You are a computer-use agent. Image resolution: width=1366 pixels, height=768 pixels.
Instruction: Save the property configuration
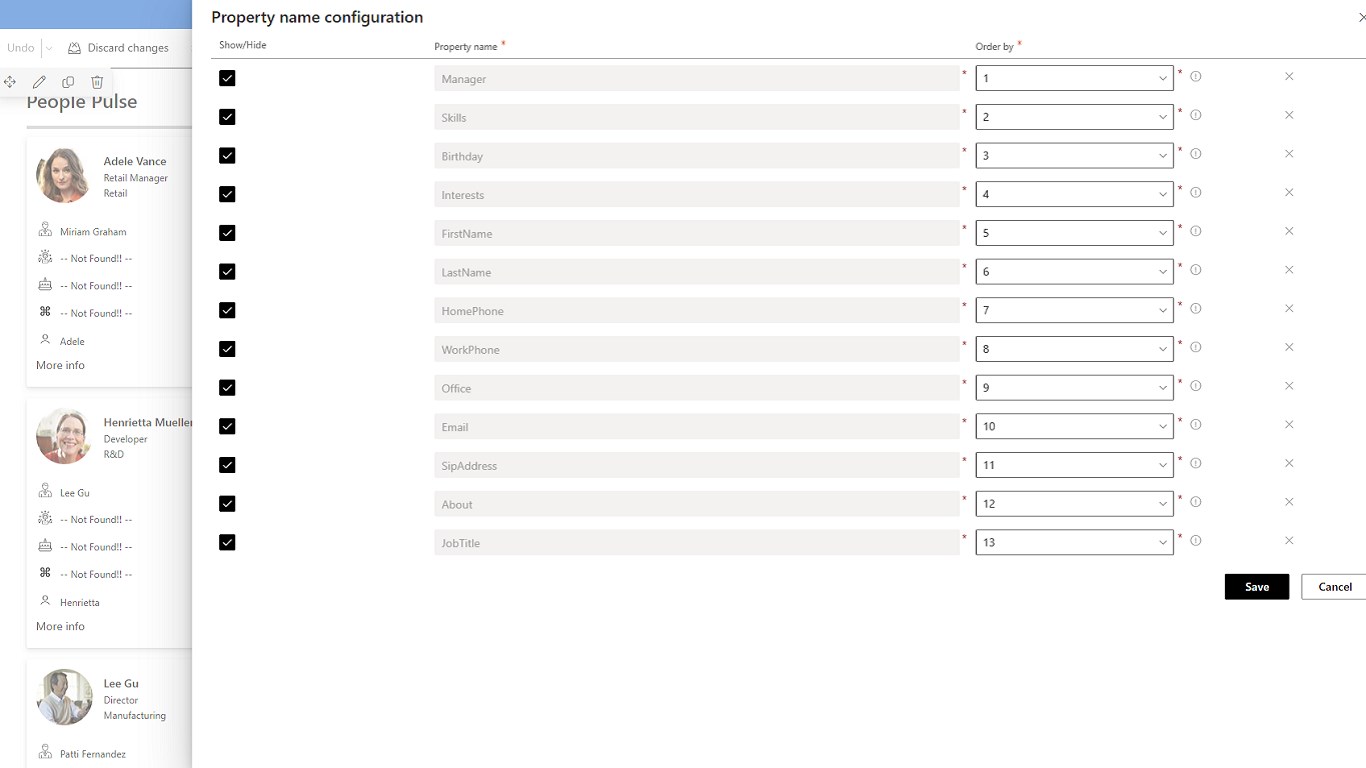pos(1256,587)
